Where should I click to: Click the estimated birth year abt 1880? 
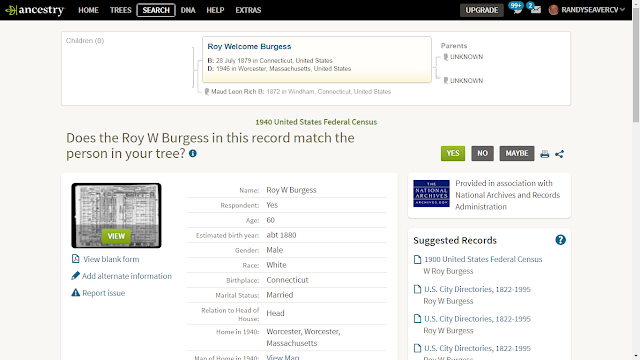(x=281, y=235)
